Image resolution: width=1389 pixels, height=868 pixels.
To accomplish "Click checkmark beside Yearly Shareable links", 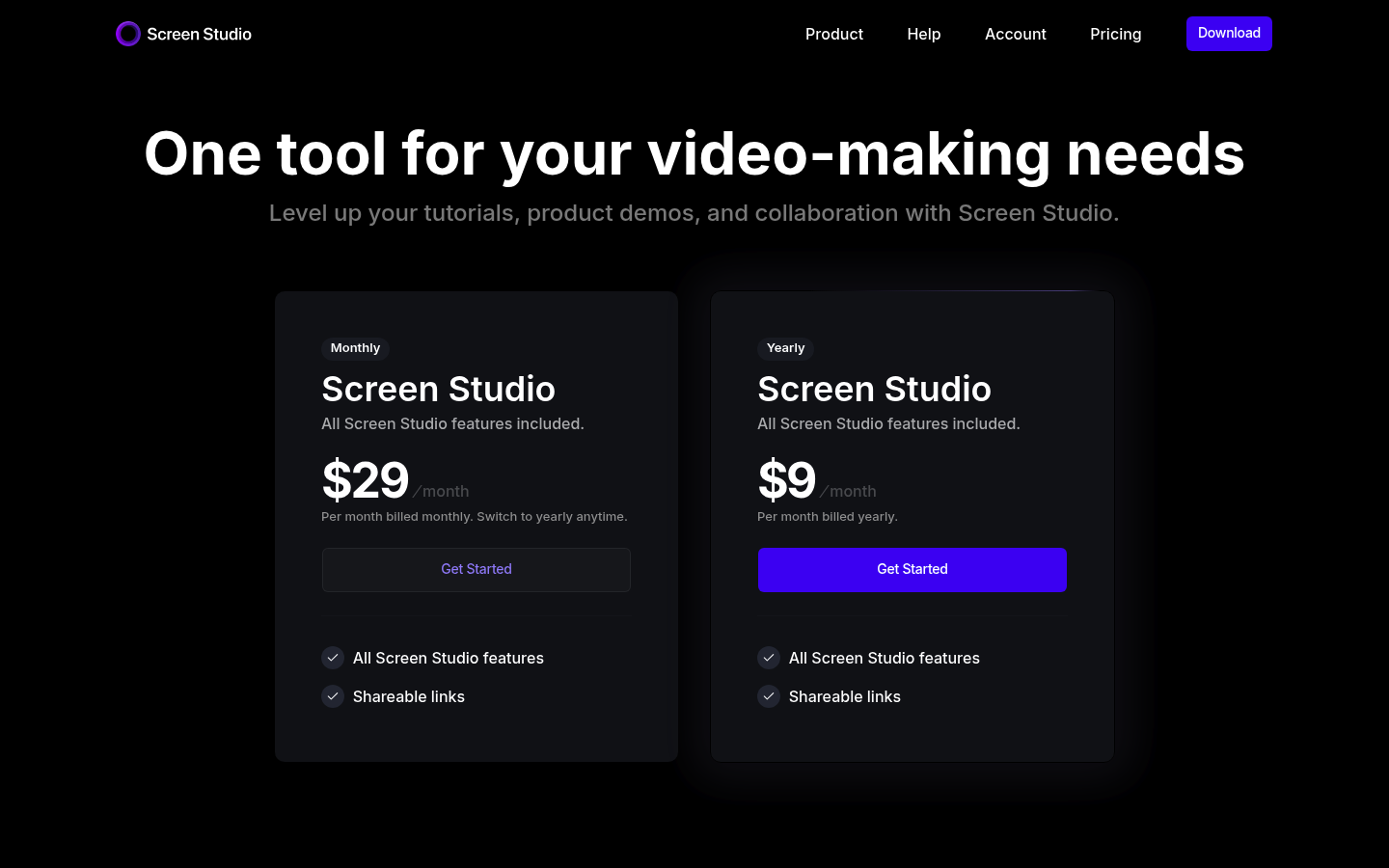I will [x=769, y=696].
